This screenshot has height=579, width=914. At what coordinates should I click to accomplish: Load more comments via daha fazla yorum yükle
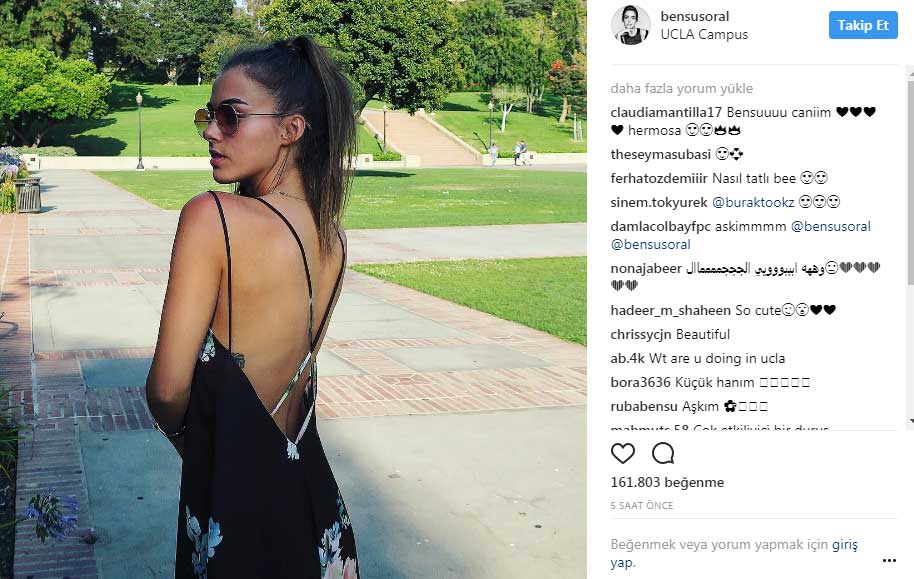tap(681, 89)
